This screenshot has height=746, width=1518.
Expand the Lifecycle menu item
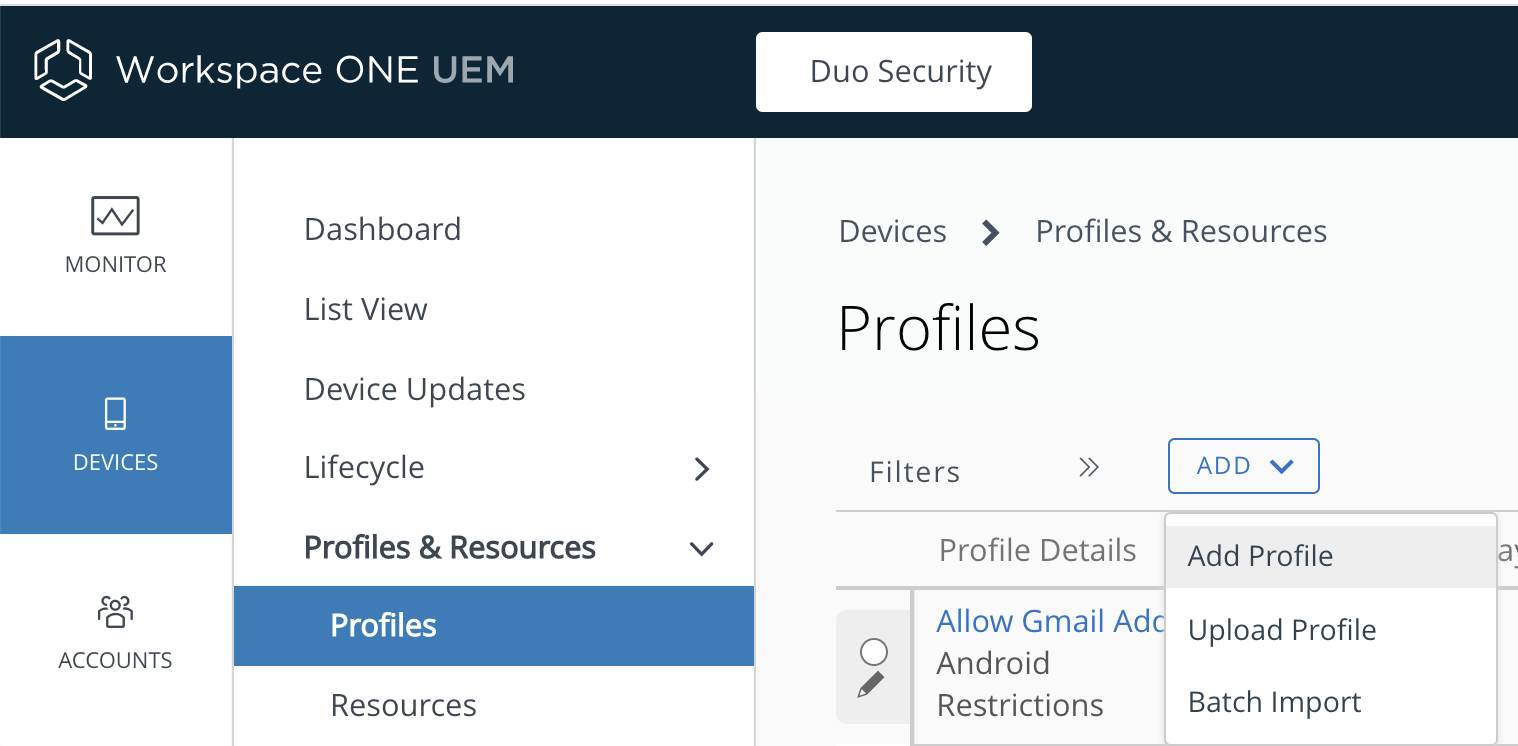364,467
